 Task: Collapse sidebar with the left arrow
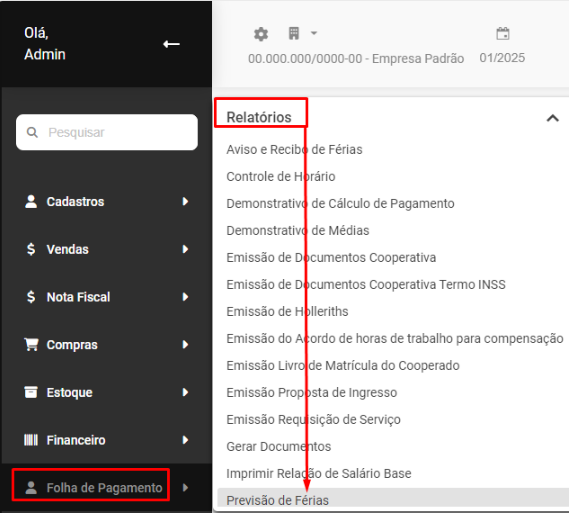click(x=171, y=44)
